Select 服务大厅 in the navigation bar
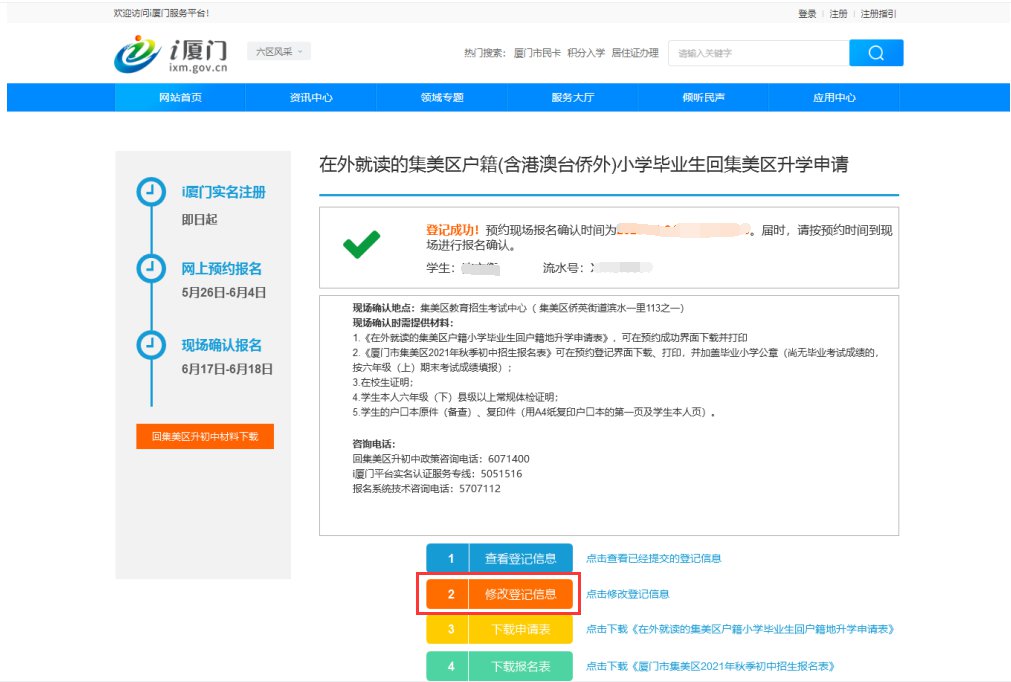 [573, 98]
